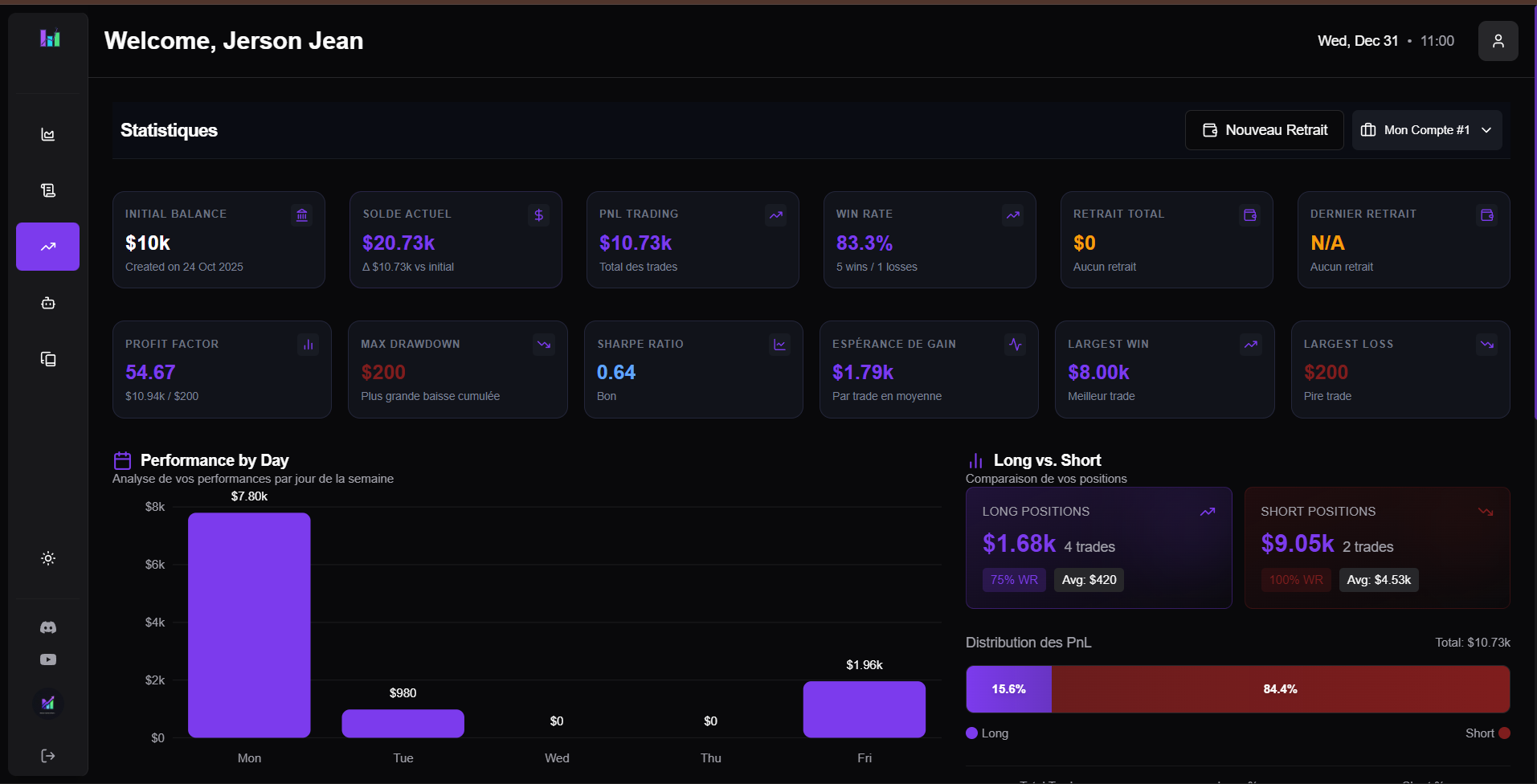Expand the Mon Compte #1 account dropdown
Viewport: 1537px width, 784px height.
(x=1426, y=130)
